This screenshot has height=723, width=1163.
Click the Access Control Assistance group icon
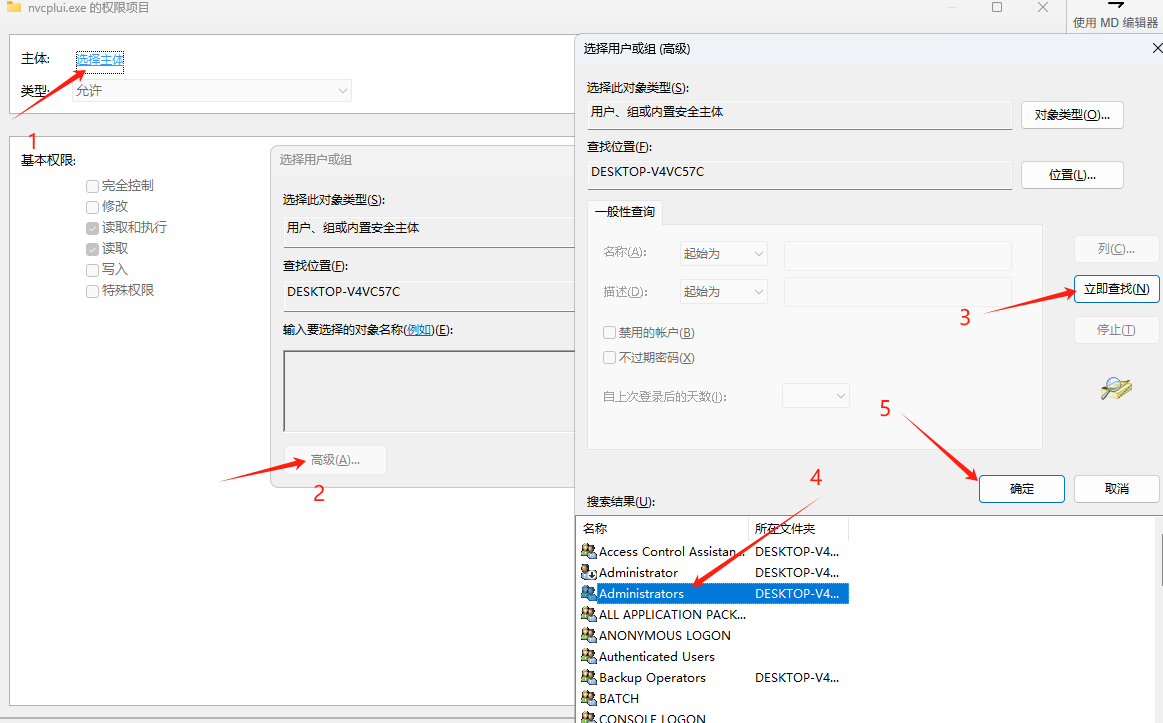click(x=589, y=551)
